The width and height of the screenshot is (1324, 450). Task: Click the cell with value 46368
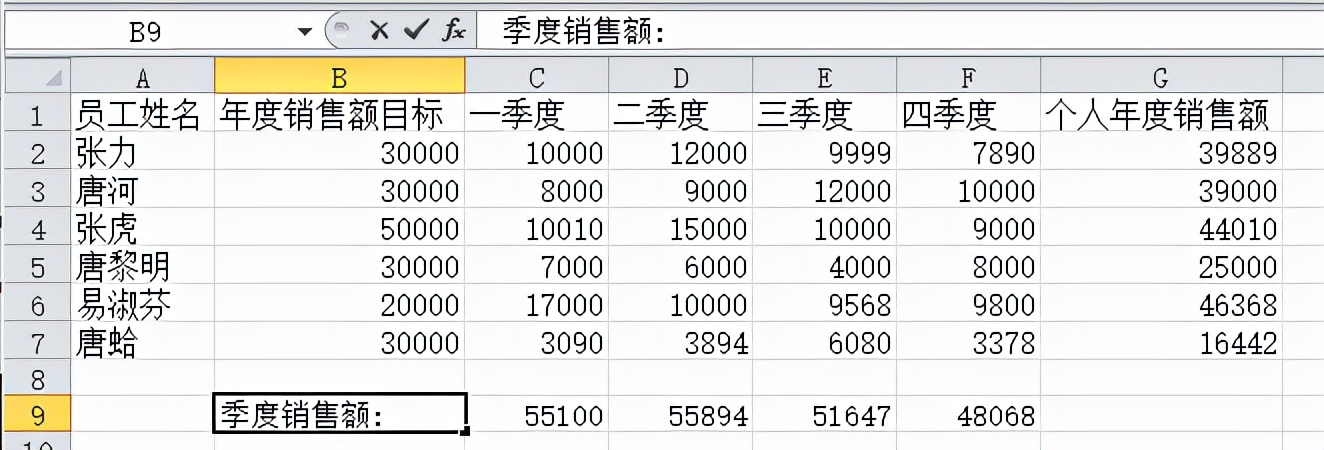1161,304
